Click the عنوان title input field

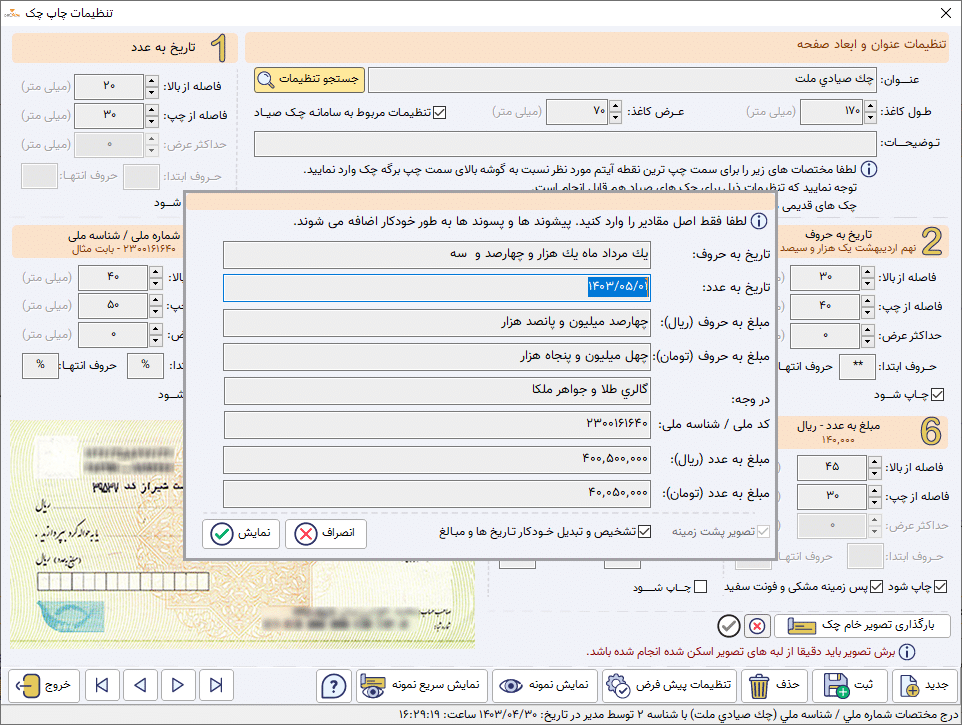[622, 80]
